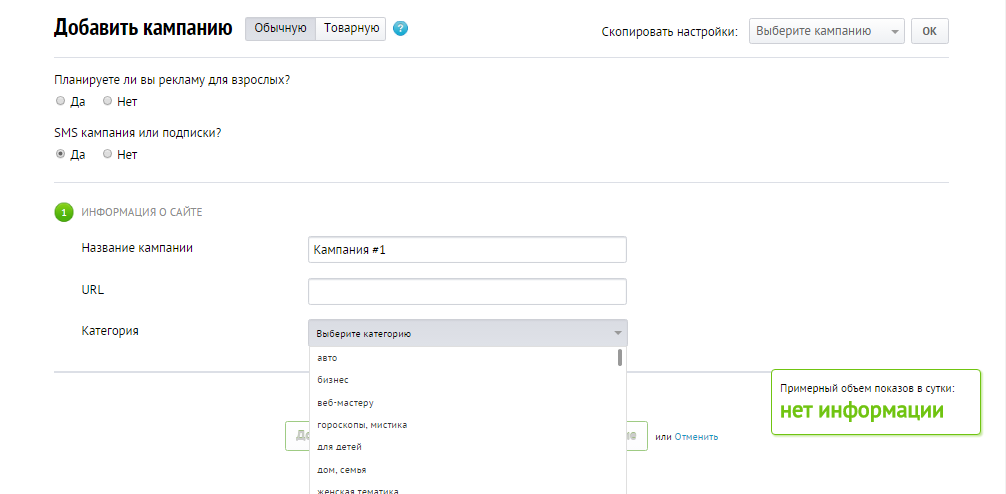Click the campaign name input field
This screenshot has height=494, width=1006.
(x=467, y=249)
